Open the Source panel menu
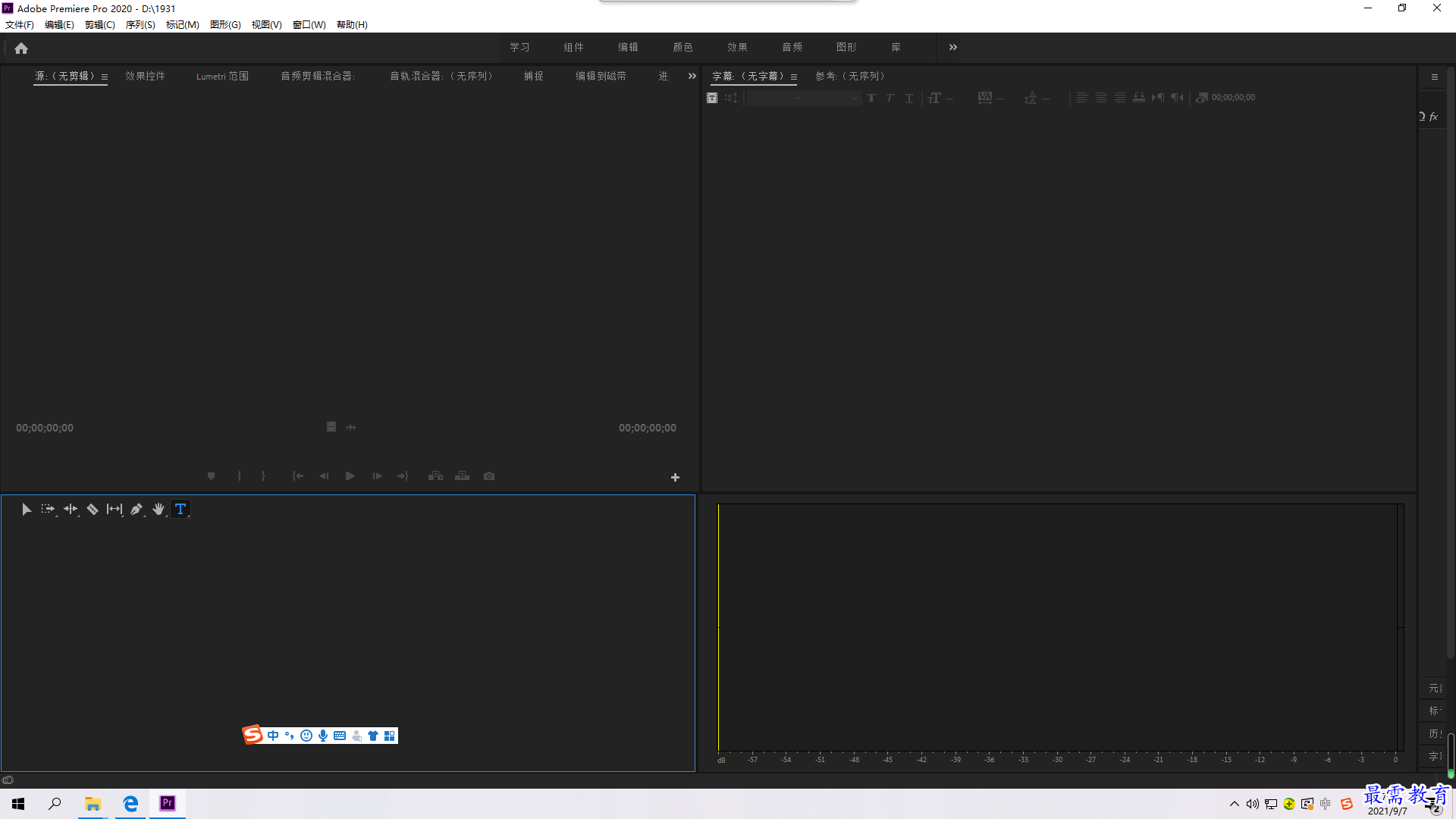 (x=105, y=77)
